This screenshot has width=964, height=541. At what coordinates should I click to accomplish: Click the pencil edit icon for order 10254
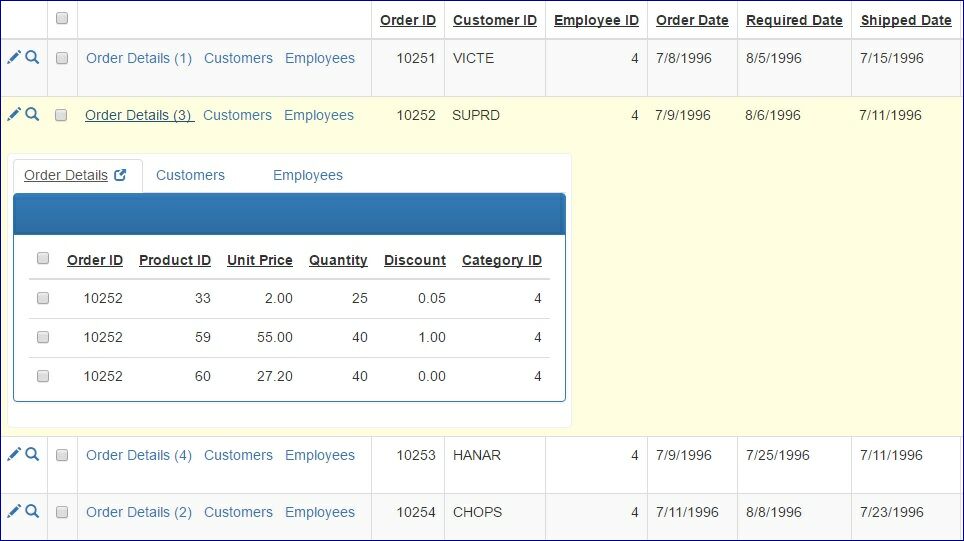[x=13, y=512]
